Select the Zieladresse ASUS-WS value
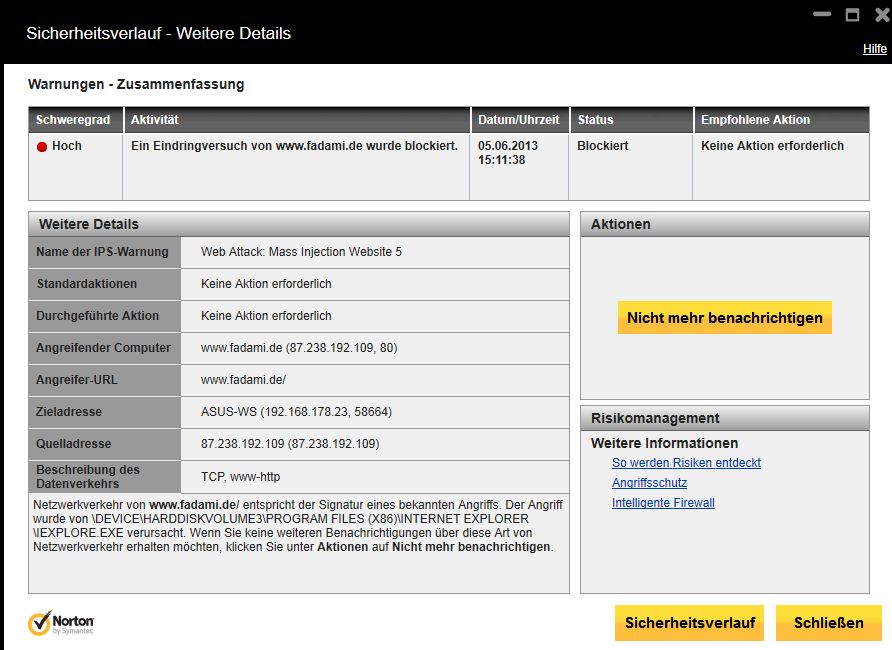 coord(296,412)
